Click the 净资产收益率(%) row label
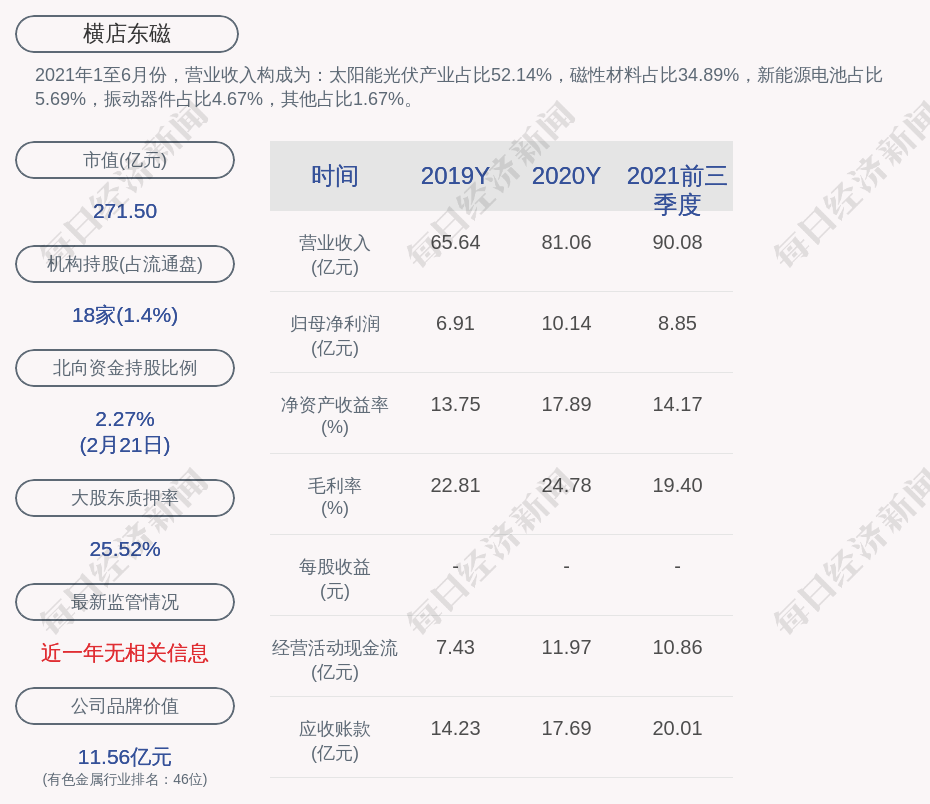Viewport: 930px width, 804px height. tap(335, 416)
